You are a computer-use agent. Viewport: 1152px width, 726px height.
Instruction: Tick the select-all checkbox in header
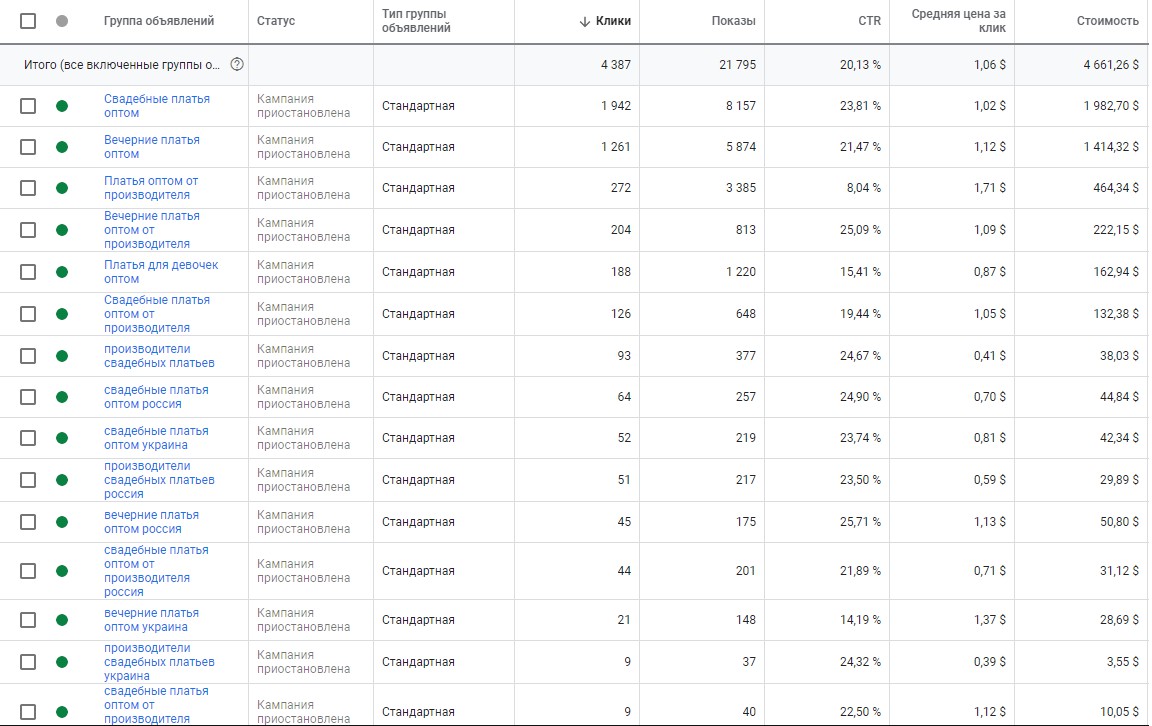coord(28,21)
